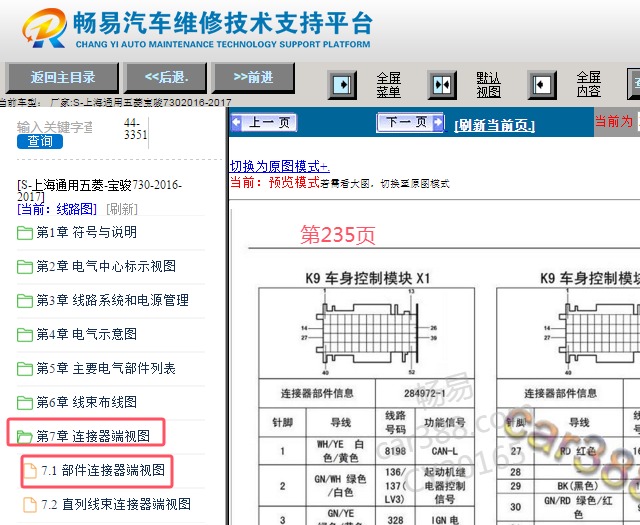Collapse the Chapter 7 open folder icon
Image resolution: width=640 pixels, height=525 pixels.
pyautogui.click(x=25, y=436)
